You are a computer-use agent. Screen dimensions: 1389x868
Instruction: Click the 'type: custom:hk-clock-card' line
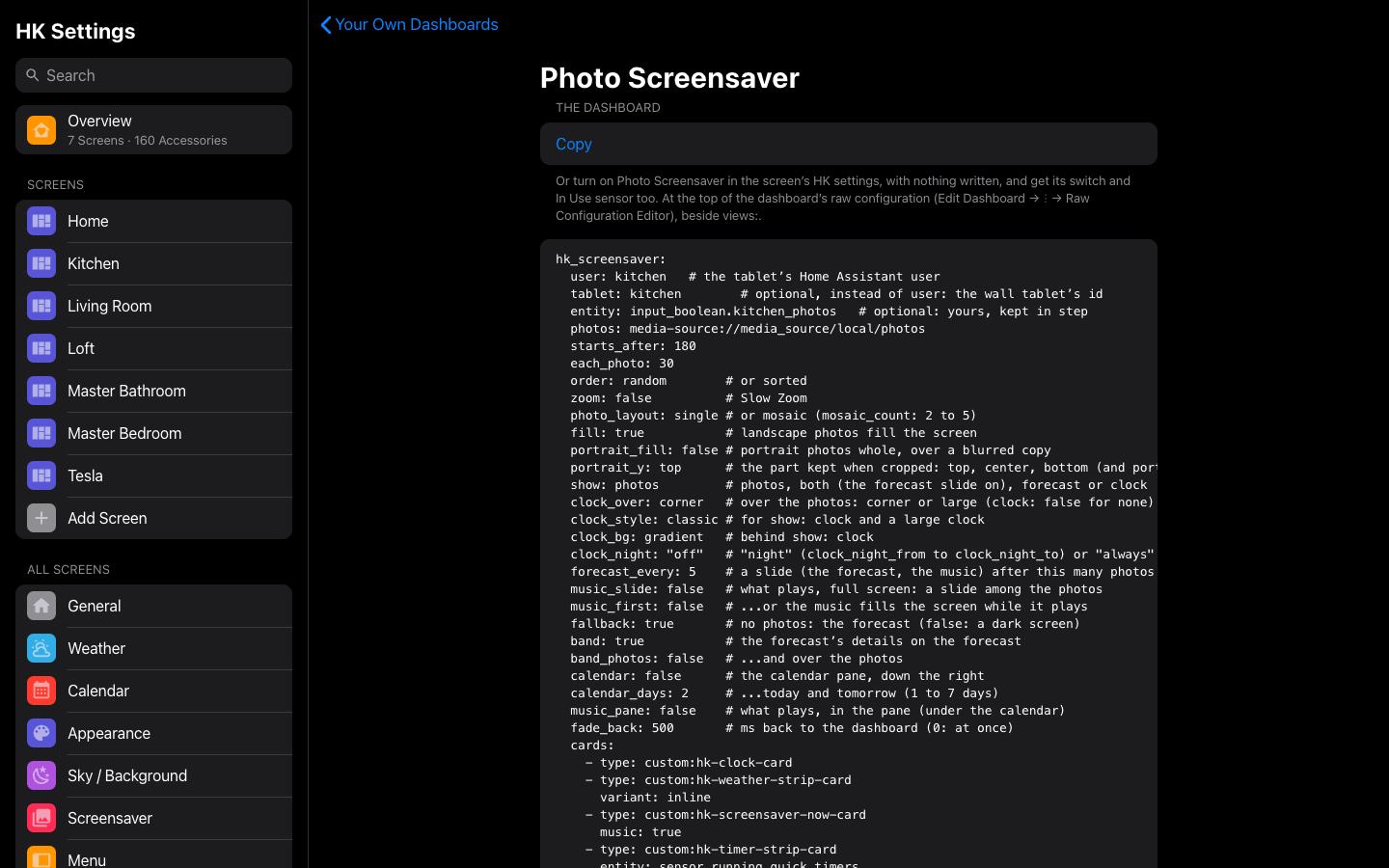pyautogui.click(x=689, y=763)
